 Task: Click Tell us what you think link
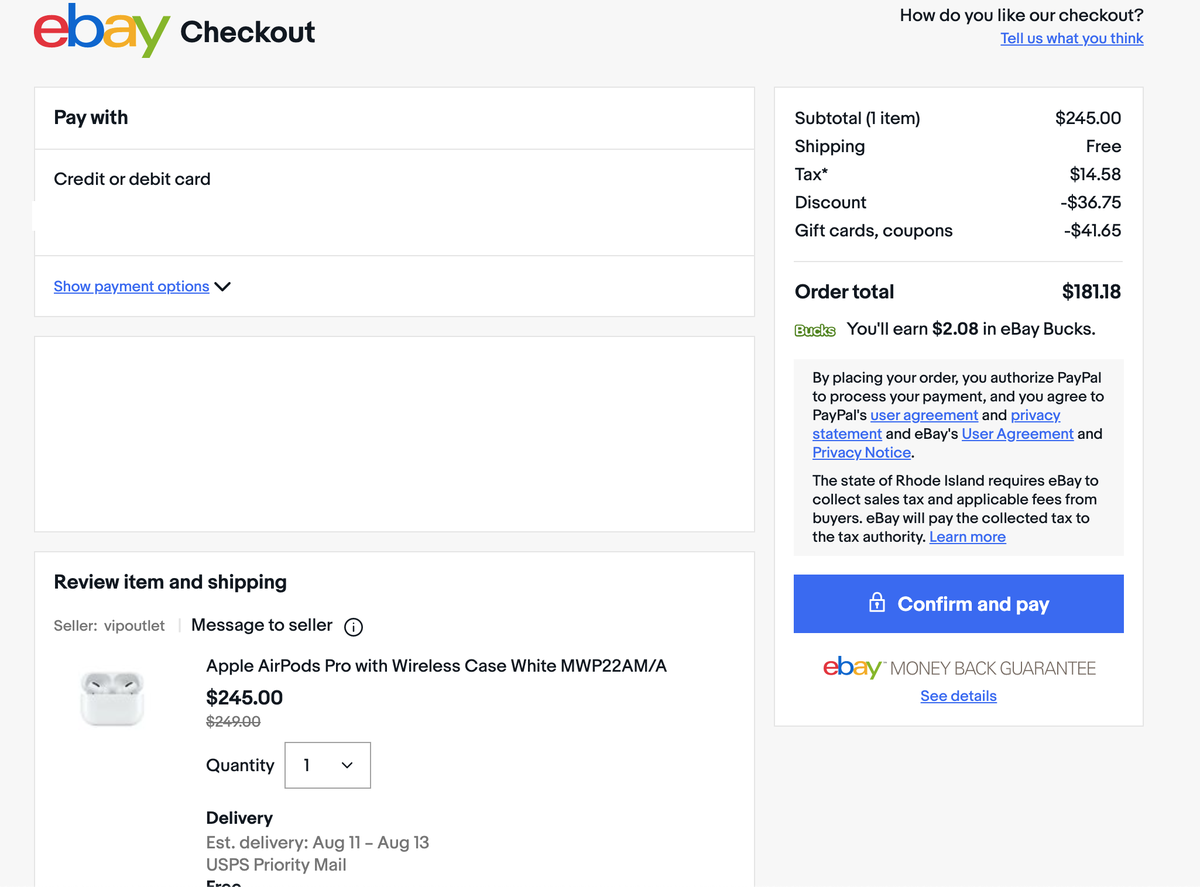pyautogui.click(x=1072, y=38)
